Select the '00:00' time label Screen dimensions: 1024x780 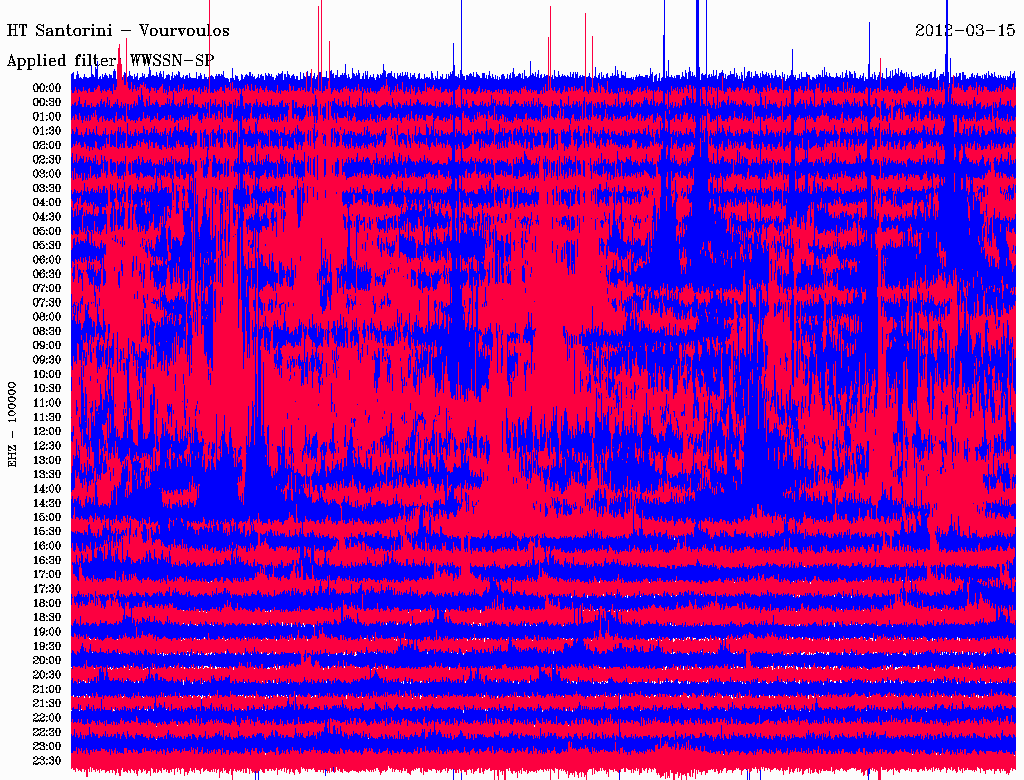click(47, 88)
